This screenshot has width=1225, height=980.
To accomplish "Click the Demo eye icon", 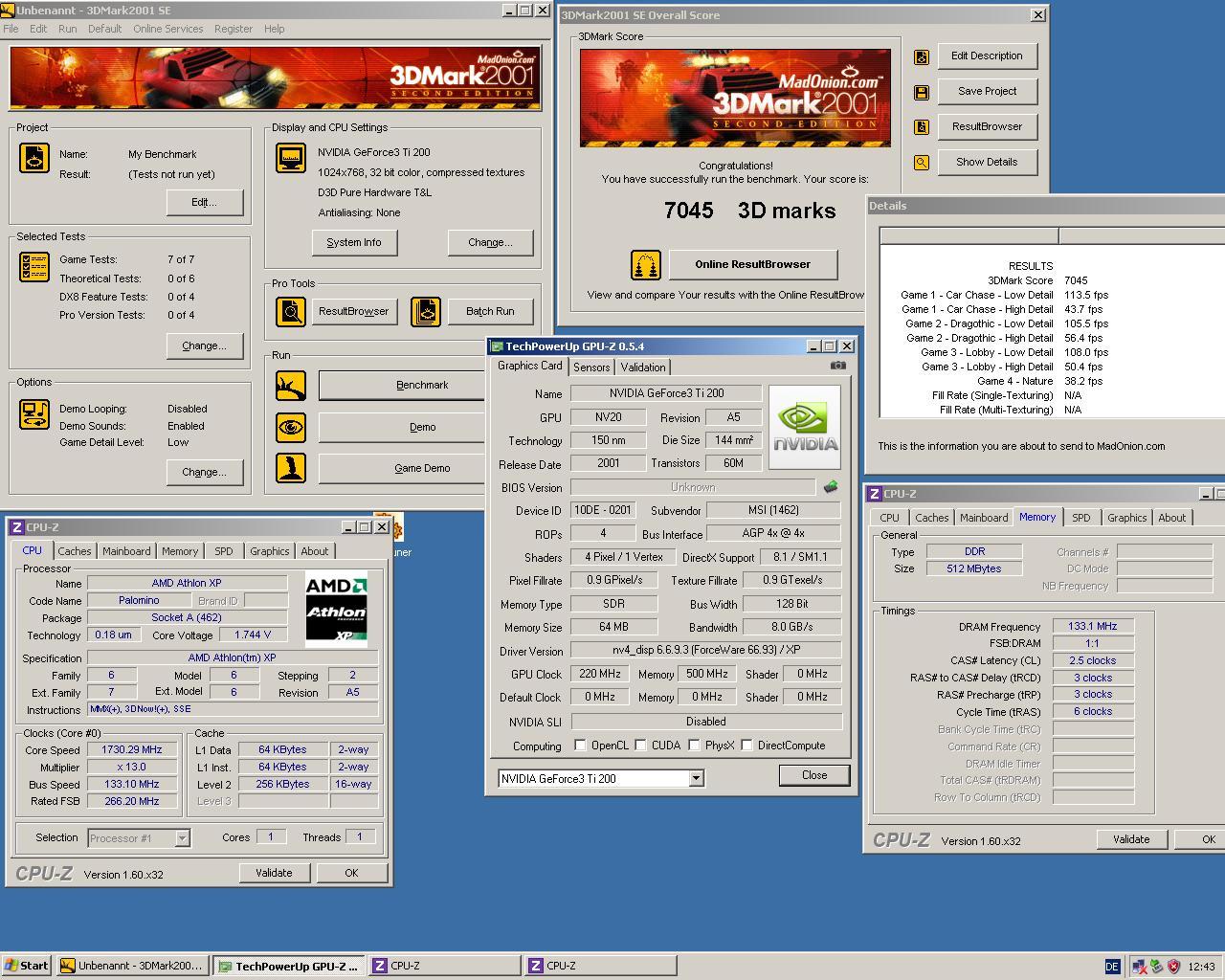I will click(x=291, y=427).
